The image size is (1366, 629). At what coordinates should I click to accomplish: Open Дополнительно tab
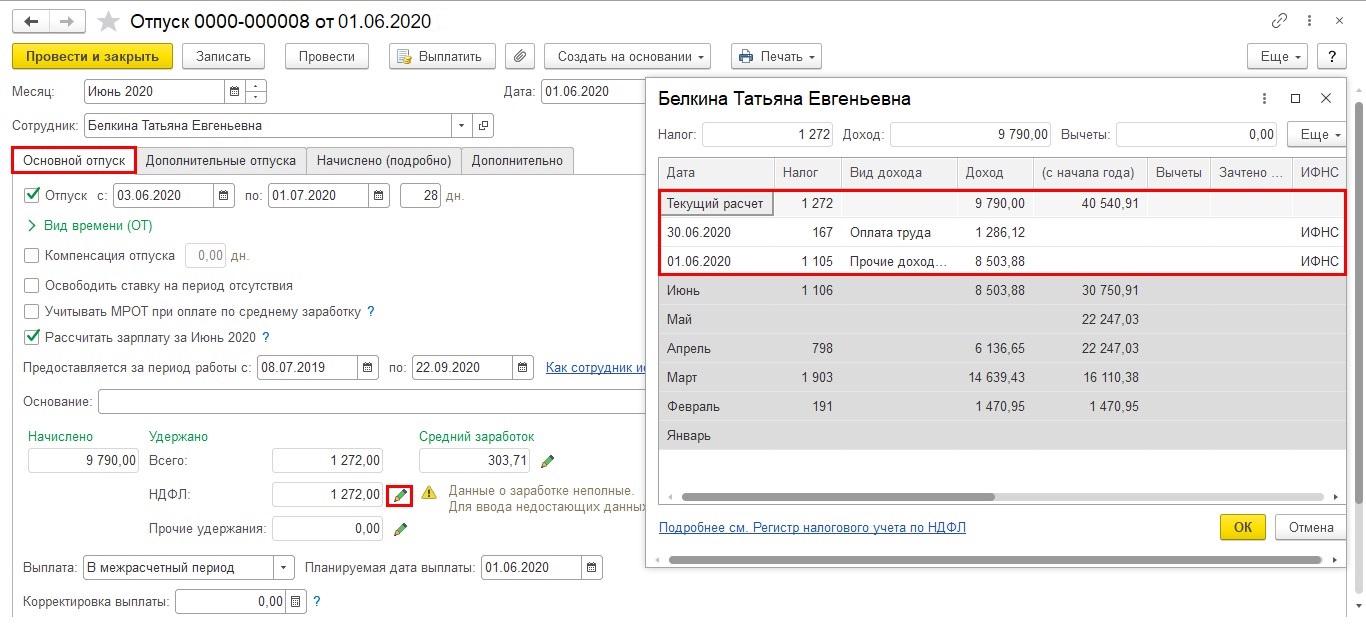pyautogui.click(x=518, y=160)
